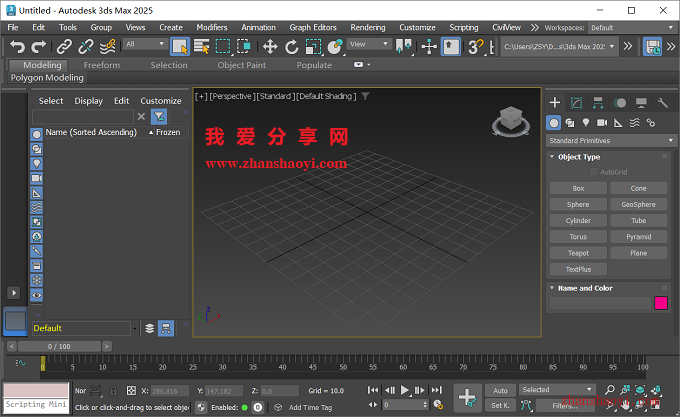This screenshot has height=417, width=680.
Task: Toggle selection lock padlock icon
Action: pyautogui.click(x=113, y=391)
